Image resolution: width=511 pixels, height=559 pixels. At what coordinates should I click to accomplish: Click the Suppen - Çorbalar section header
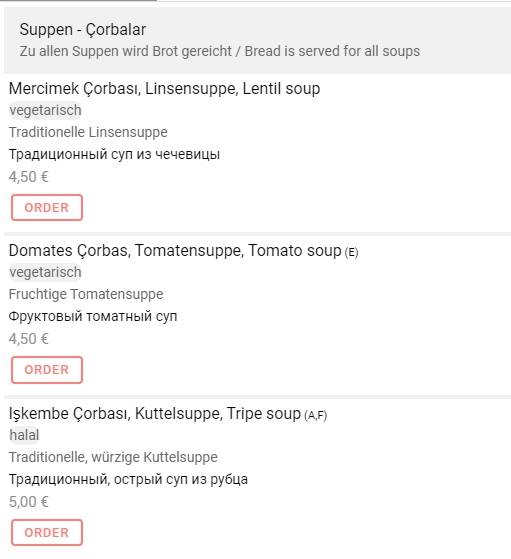pyautogui.click(x=83, y=30)
